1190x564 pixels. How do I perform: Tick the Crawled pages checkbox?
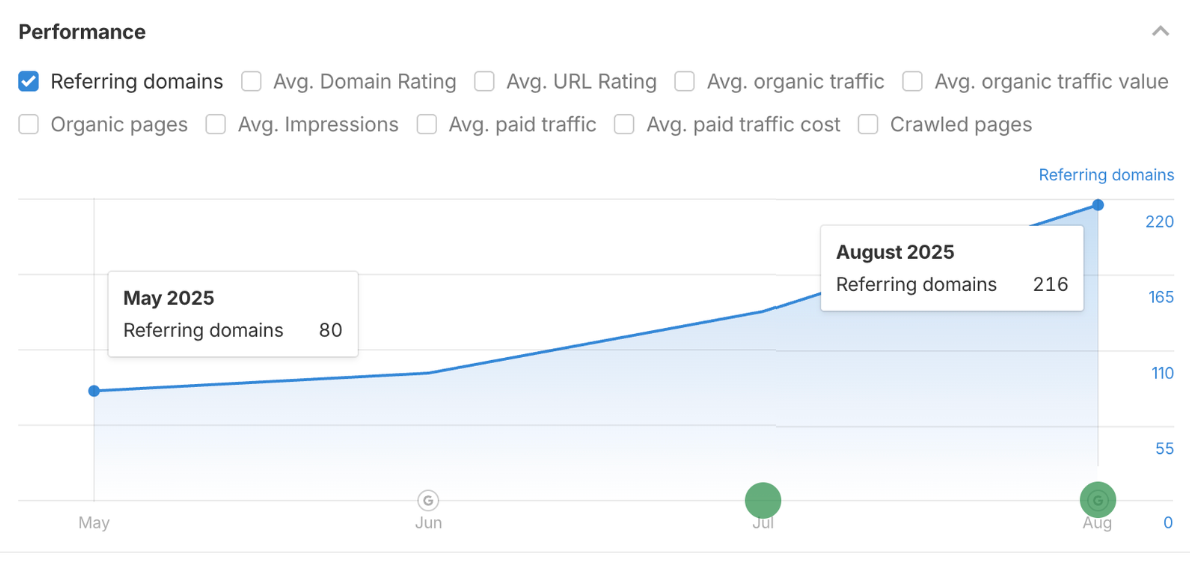[868, 124]
